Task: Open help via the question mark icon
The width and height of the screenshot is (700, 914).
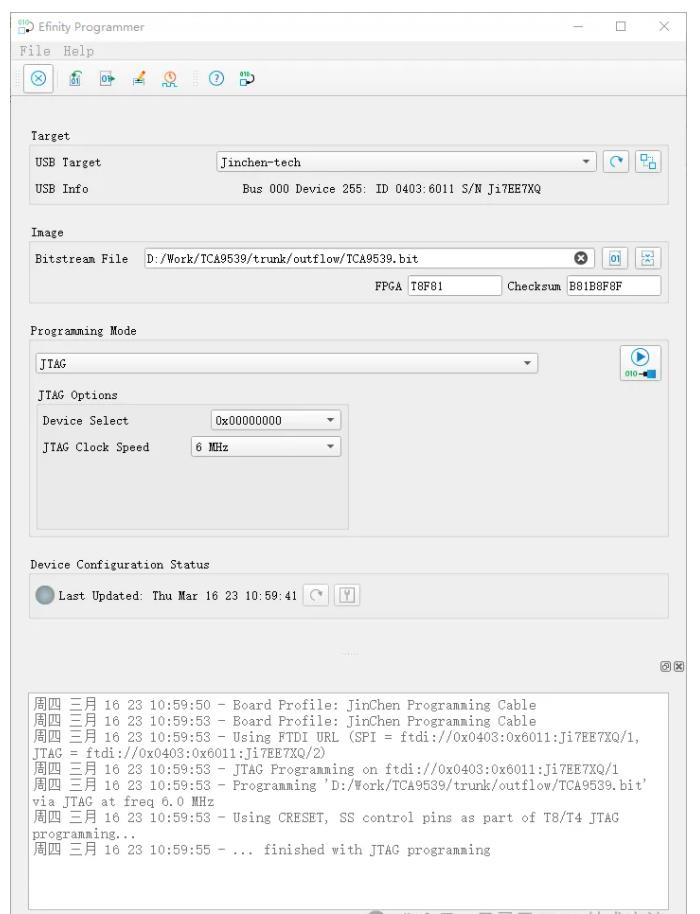Action: click(216, 78)
